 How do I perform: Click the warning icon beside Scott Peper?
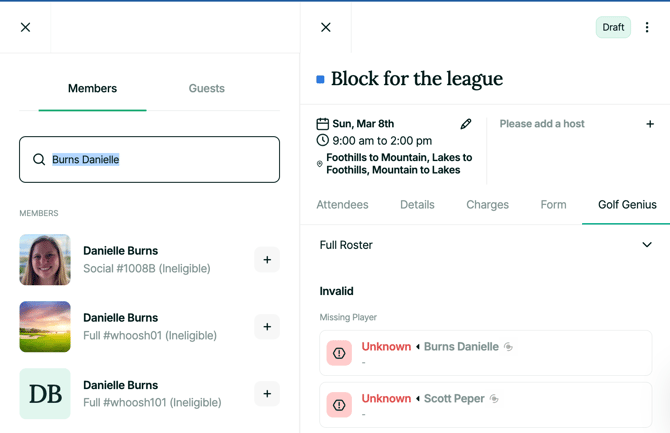point(339,405)
